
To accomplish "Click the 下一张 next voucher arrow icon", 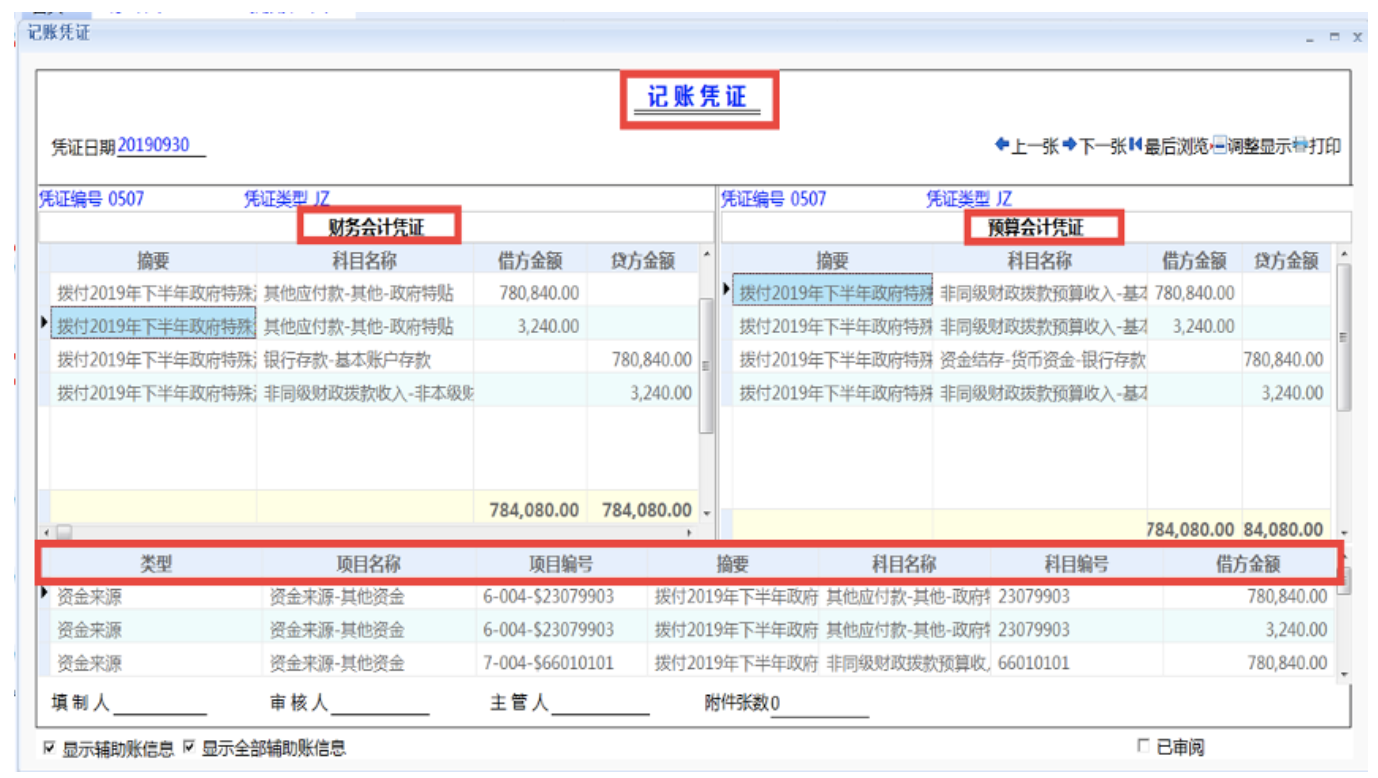I will (x=1069, y=145).
